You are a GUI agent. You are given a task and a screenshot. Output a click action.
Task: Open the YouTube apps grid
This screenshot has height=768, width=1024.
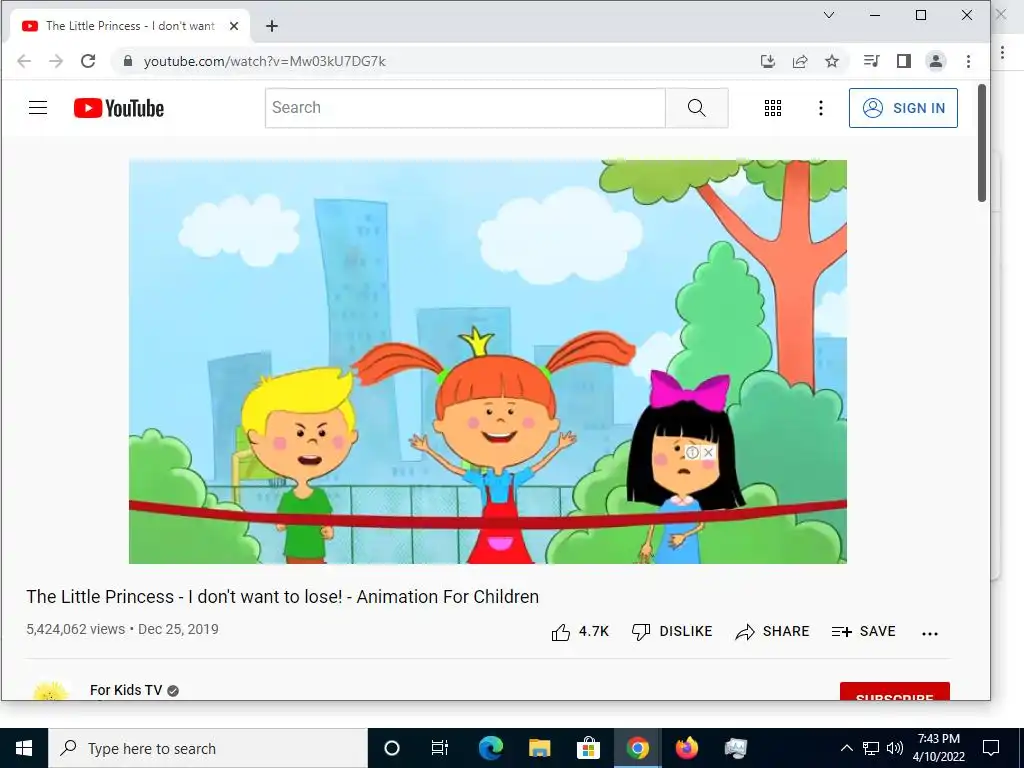773,108
